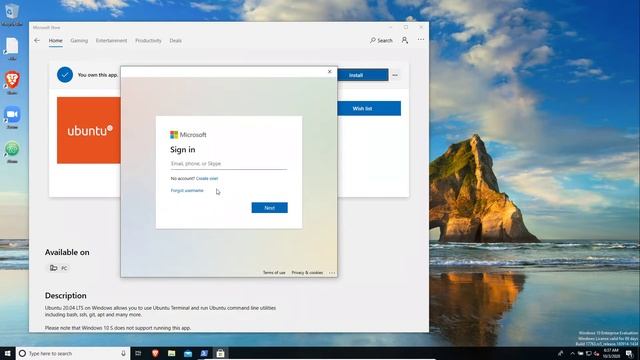Screen dimensions: 640x360
Task: Click the taskbar clock and date
Action: pos(611,353)
